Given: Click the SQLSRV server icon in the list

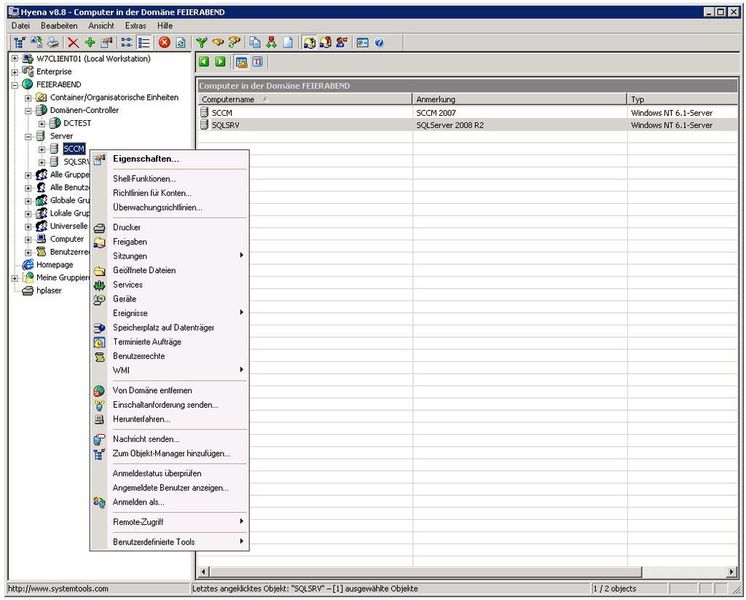Looking at the screenshot, I should tap(205, 125).
